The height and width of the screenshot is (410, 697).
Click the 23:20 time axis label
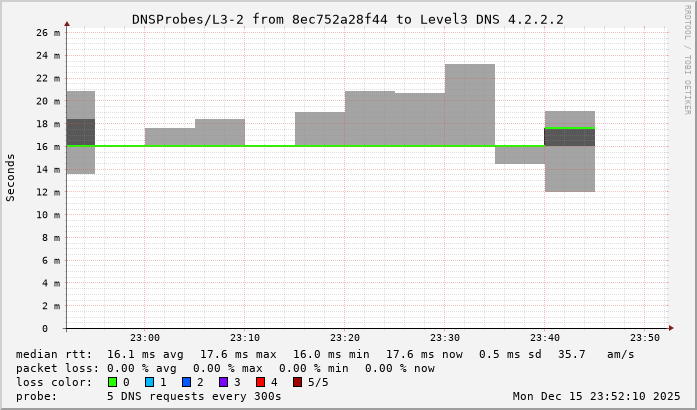[x=345, y=338]
